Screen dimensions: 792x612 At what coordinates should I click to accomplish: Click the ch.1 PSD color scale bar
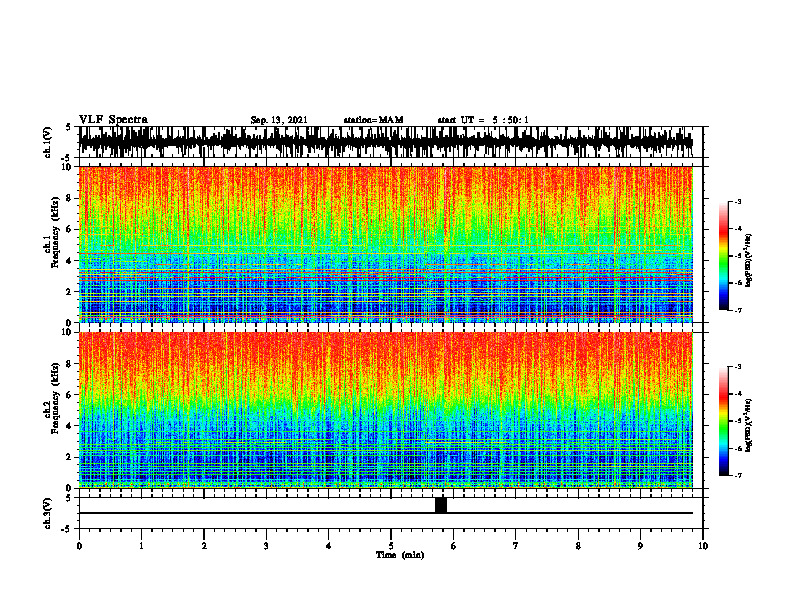click(724, 256)
